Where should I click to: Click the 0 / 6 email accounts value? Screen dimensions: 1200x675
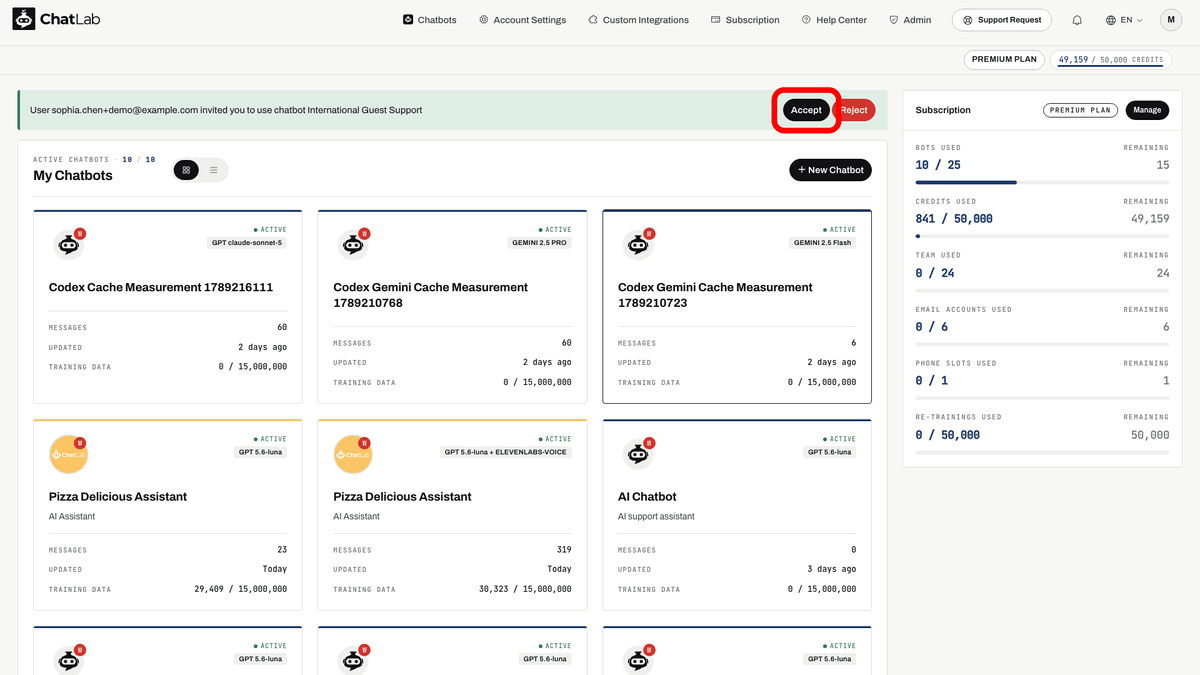coord(932,326)
